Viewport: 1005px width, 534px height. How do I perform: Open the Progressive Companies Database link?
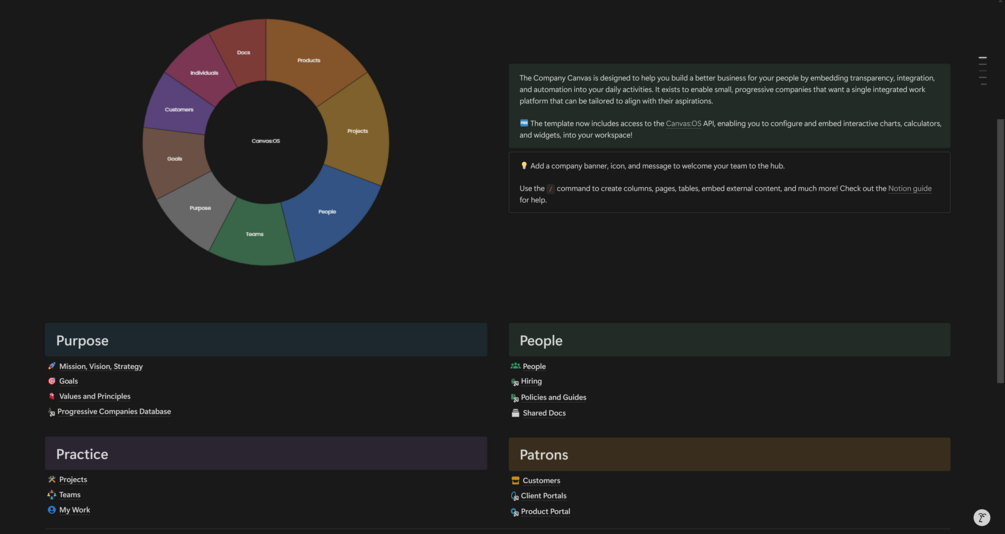point(114,412)
